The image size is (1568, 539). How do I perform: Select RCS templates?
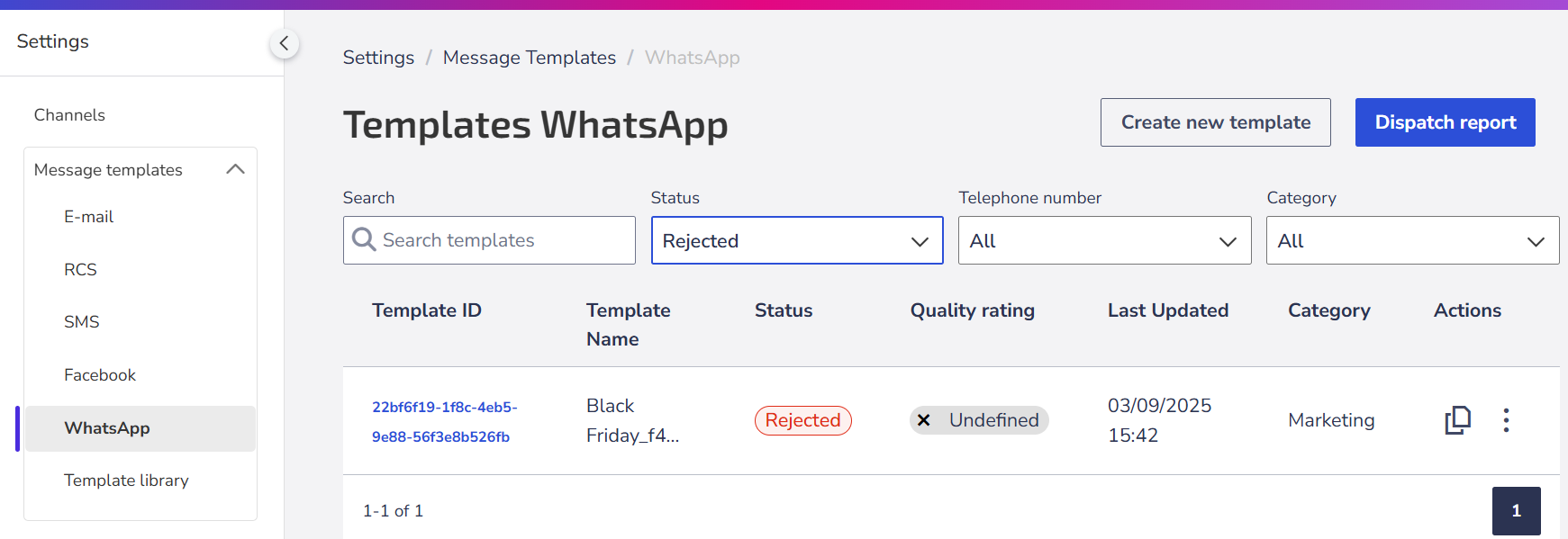tap(80, 270)
